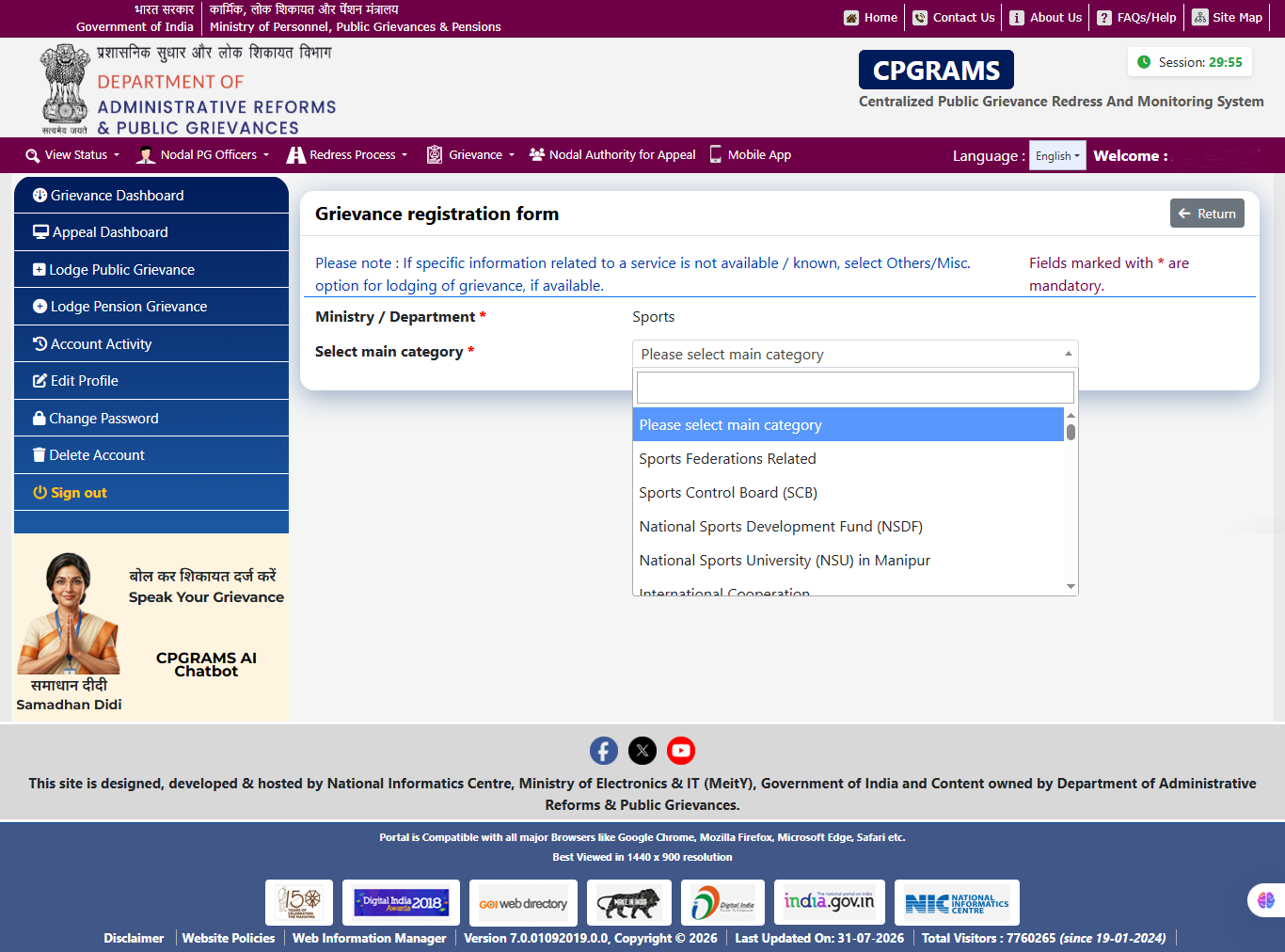This screenshot has width=1285, height=952.
Task: Click the FAQs/Help question mark icon
Action: 1104,18
